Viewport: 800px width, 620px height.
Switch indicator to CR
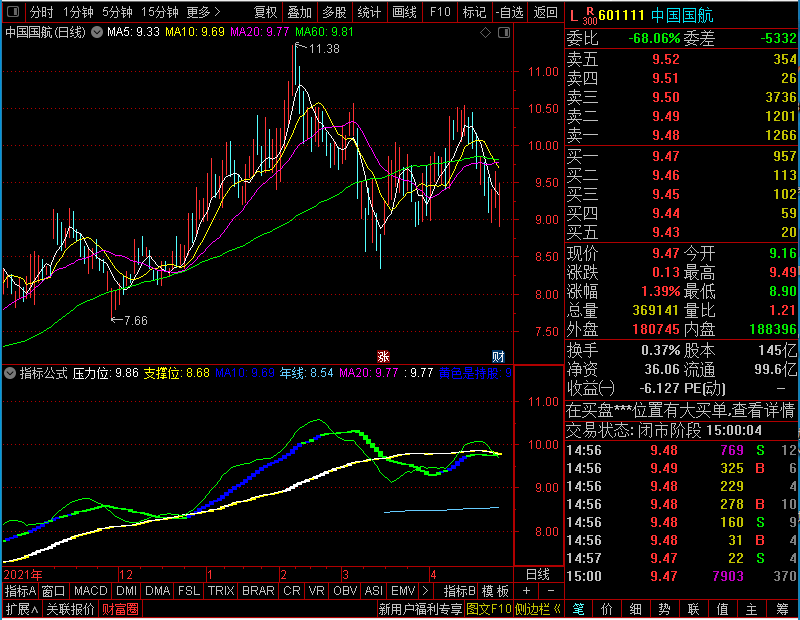292,591
